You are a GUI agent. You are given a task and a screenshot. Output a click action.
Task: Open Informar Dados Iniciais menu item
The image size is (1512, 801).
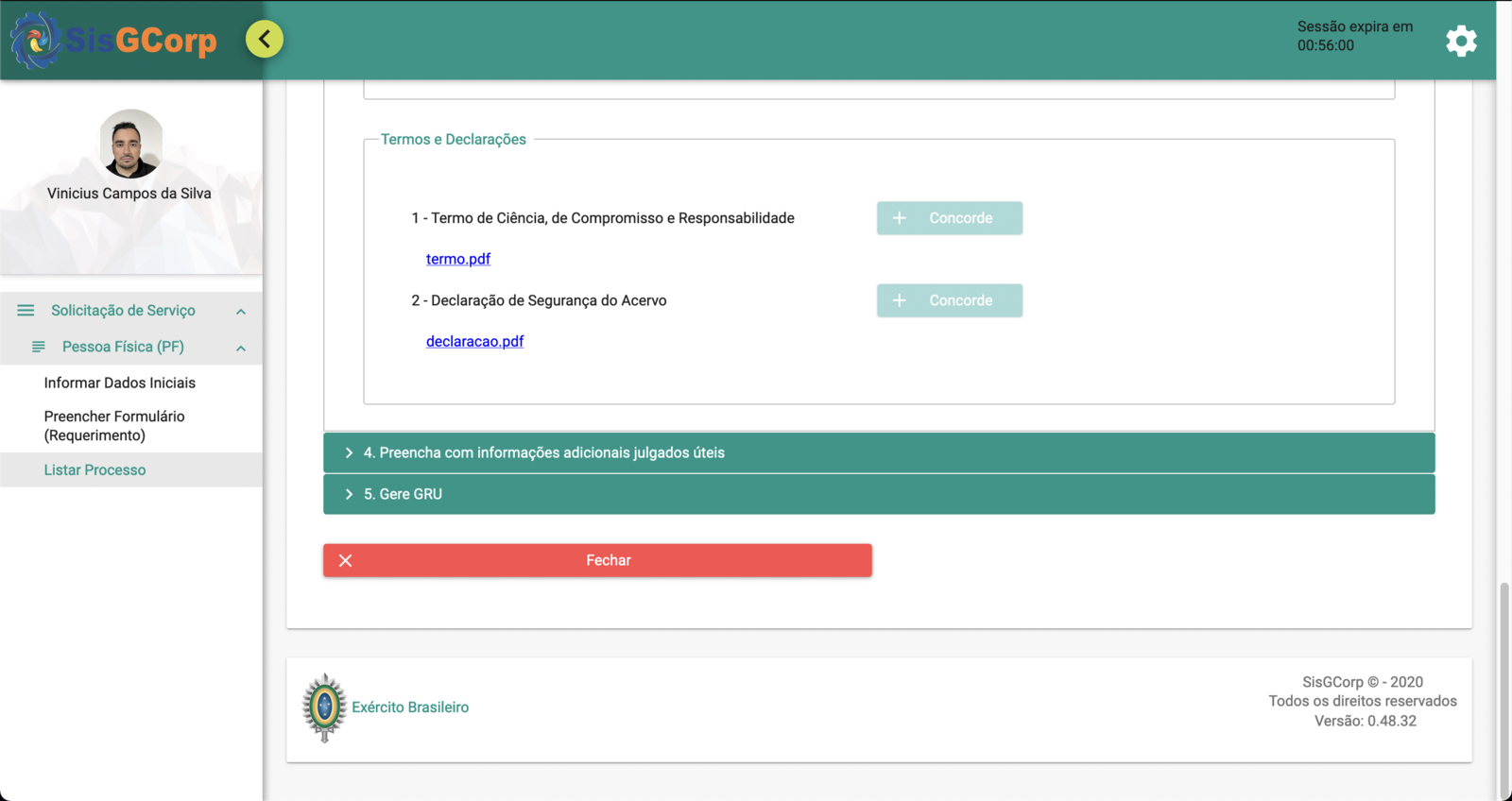pos(119,383)
